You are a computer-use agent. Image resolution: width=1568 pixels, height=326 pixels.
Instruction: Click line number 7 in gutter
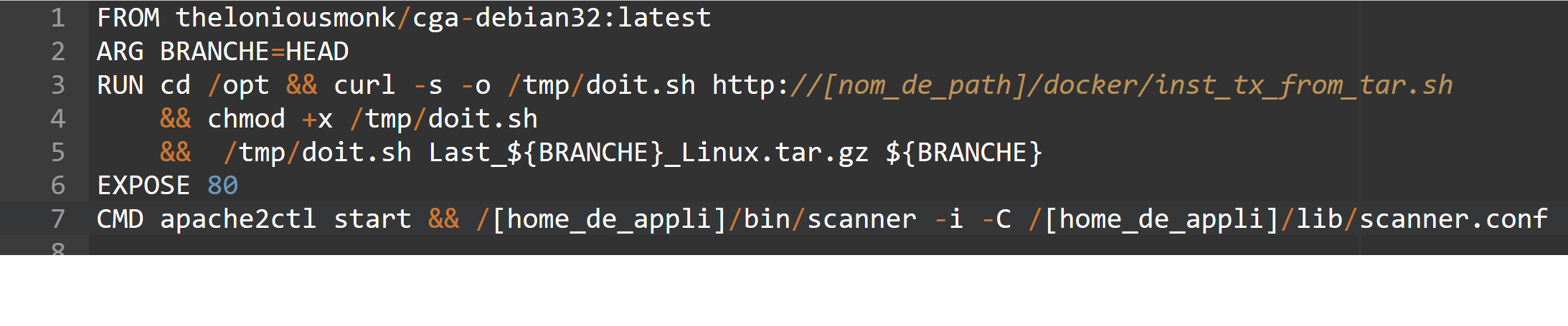point(58,219)
